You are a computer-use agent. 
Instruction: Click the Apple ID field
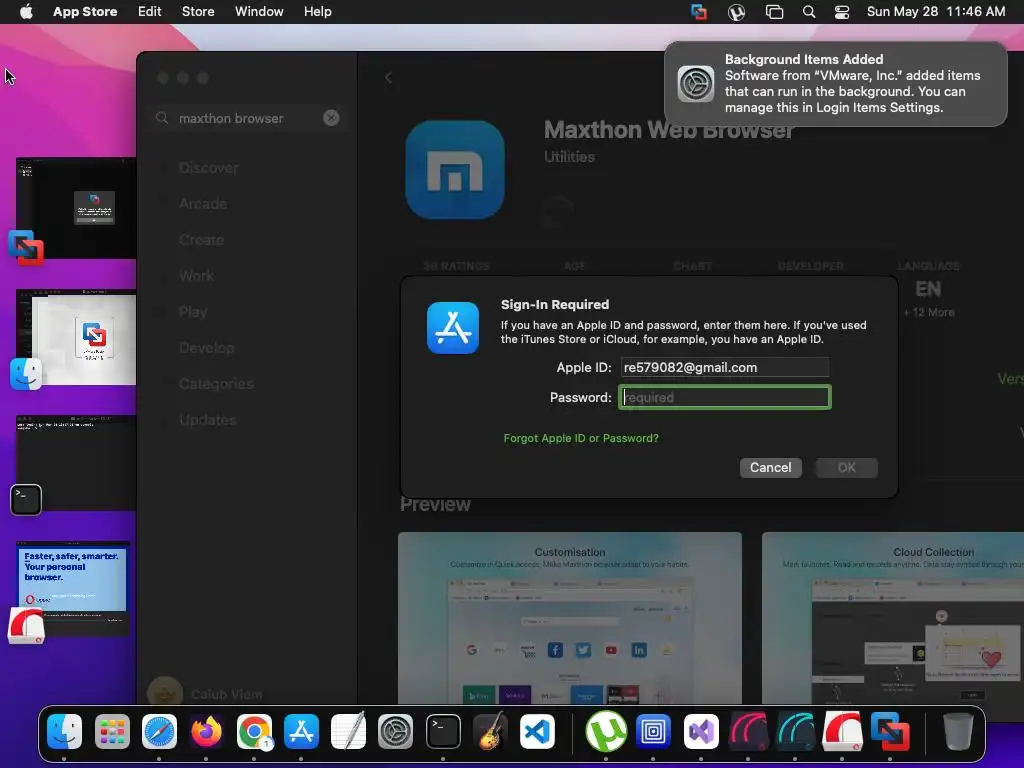pos(724,367)
